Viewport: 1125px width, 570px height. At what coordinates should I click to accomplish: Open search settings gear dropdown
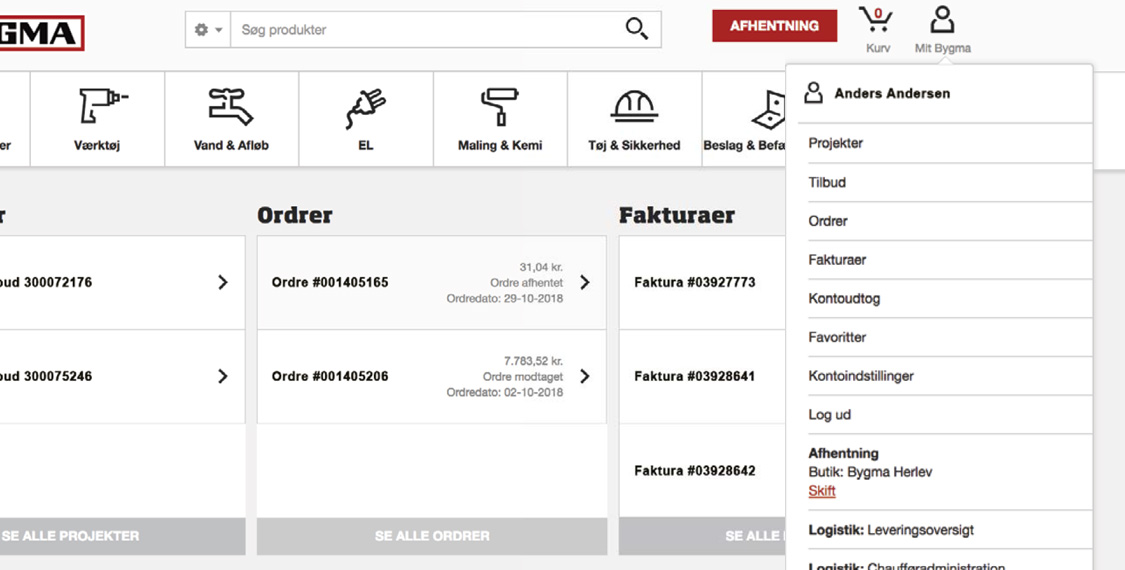[x=208, y=30]
